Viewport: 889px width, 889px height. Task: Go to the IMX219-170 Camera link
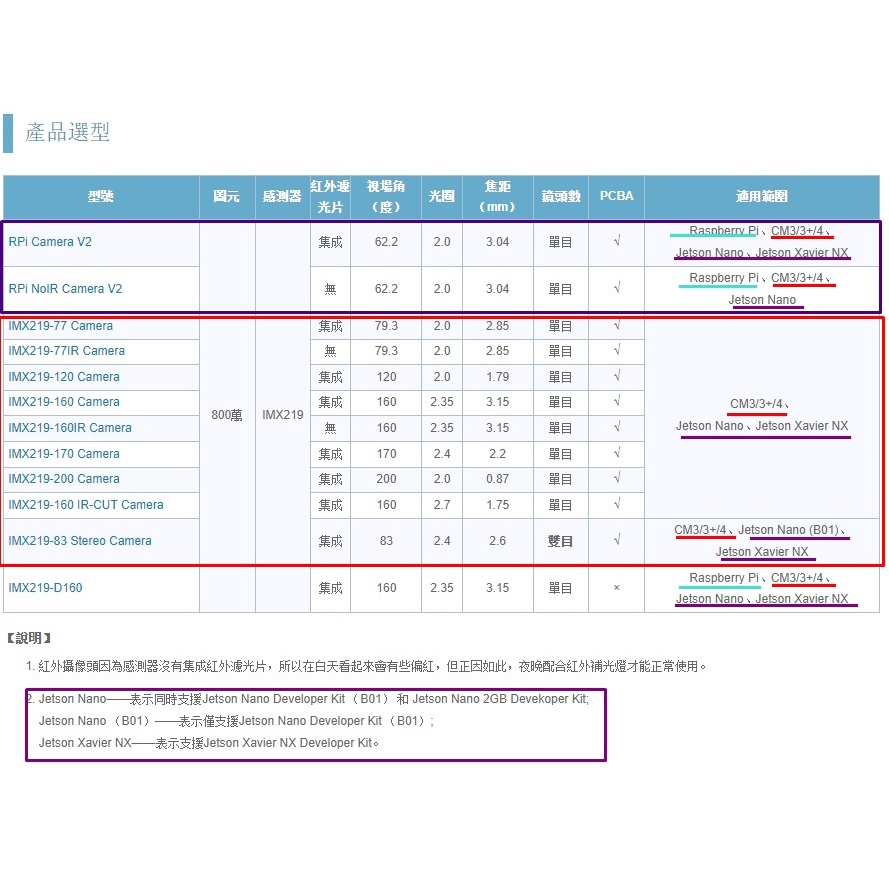coord(63,454)
